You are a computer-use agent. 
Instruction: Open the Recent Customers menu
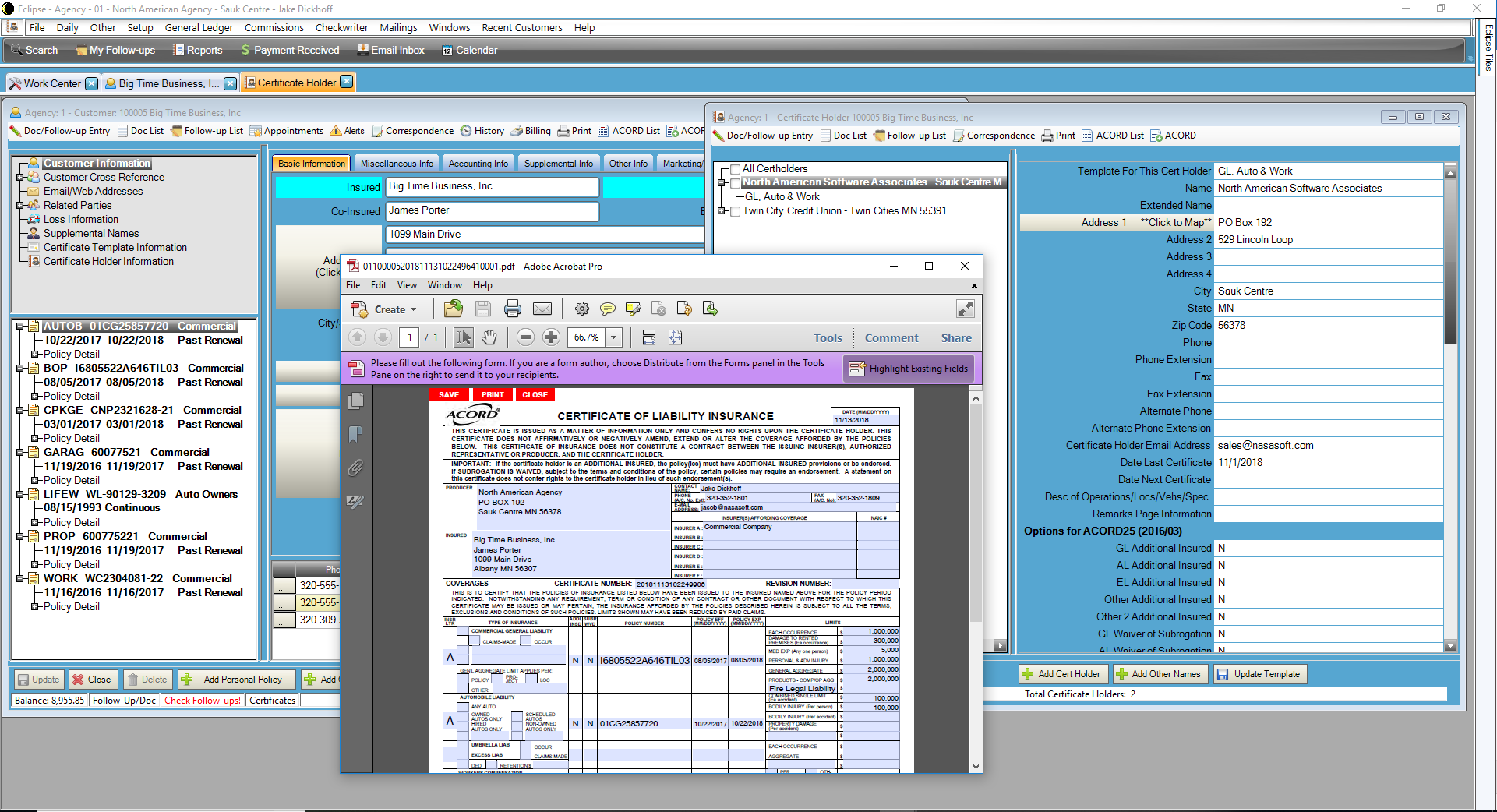522,27
